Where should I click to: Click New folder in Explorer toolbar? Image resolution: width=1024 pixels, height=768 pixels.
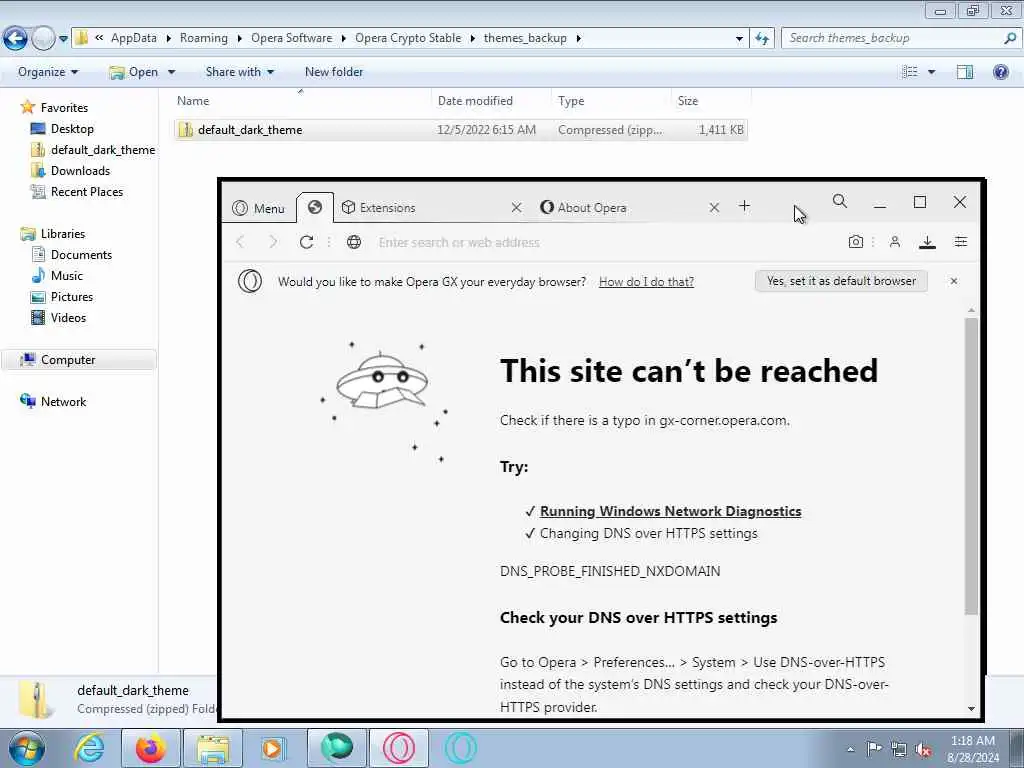click(334, 72)
